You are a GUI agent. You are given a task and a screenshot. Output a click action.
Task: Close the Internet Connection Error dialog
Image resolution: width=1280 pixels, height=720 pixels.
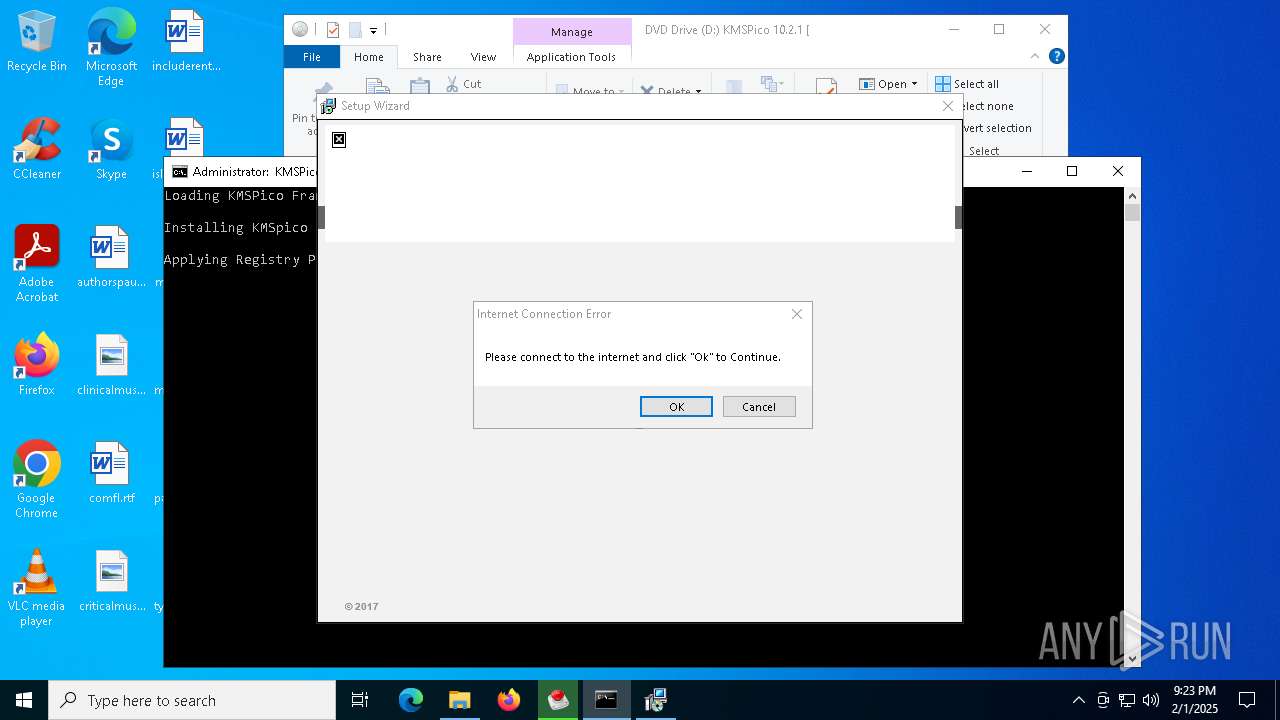[x=797, y=314]
